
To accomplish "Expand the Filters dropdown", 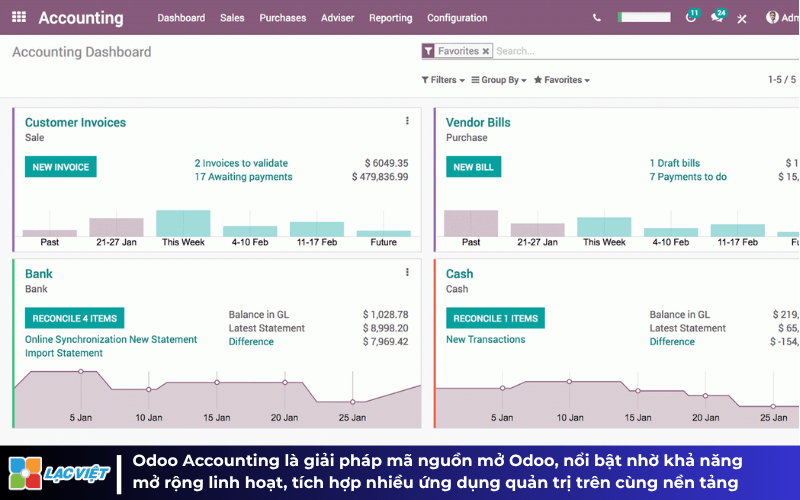I will coord(443,80).
